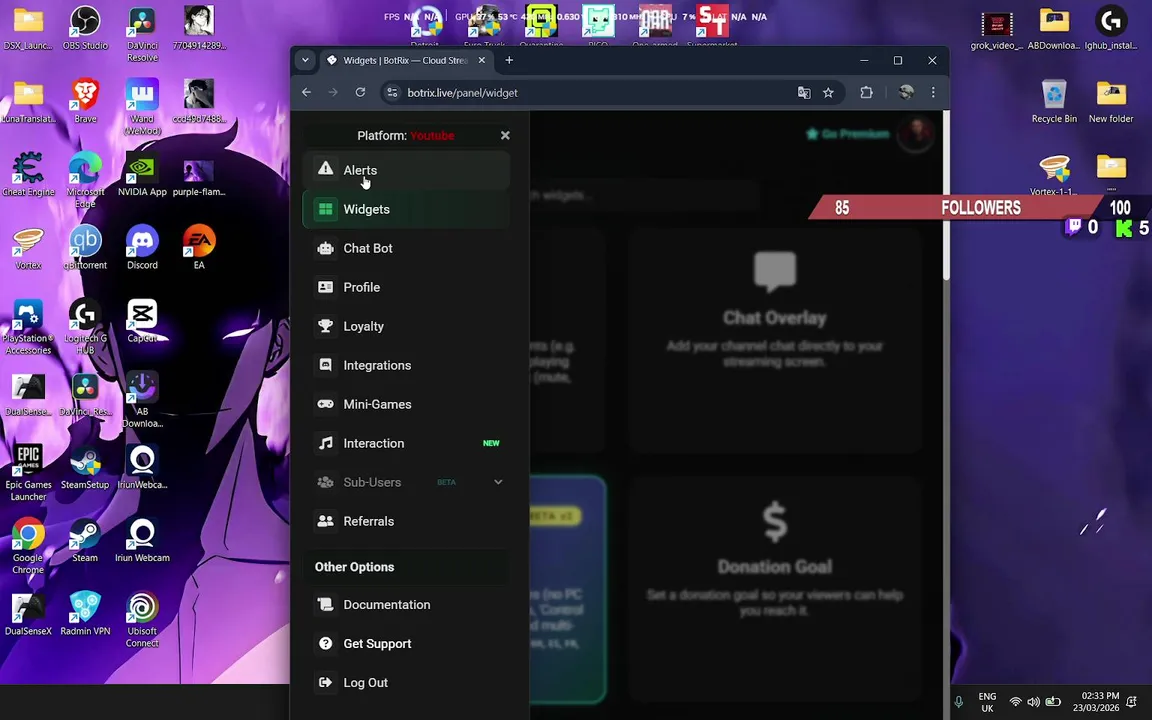
Task: Open the Loyalty section
Action: tap(406, 326)
